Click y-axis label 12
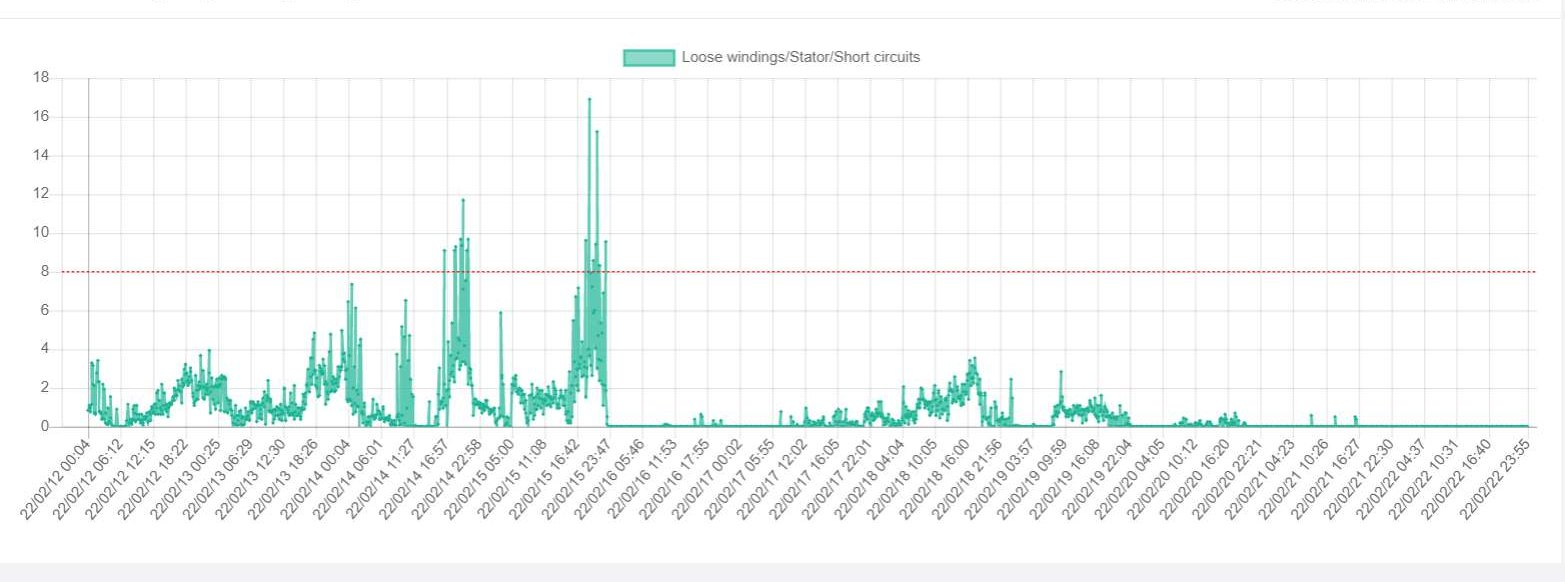This screenshot has height=582, width=1565. pyautogui.click(x=42, y=194)
